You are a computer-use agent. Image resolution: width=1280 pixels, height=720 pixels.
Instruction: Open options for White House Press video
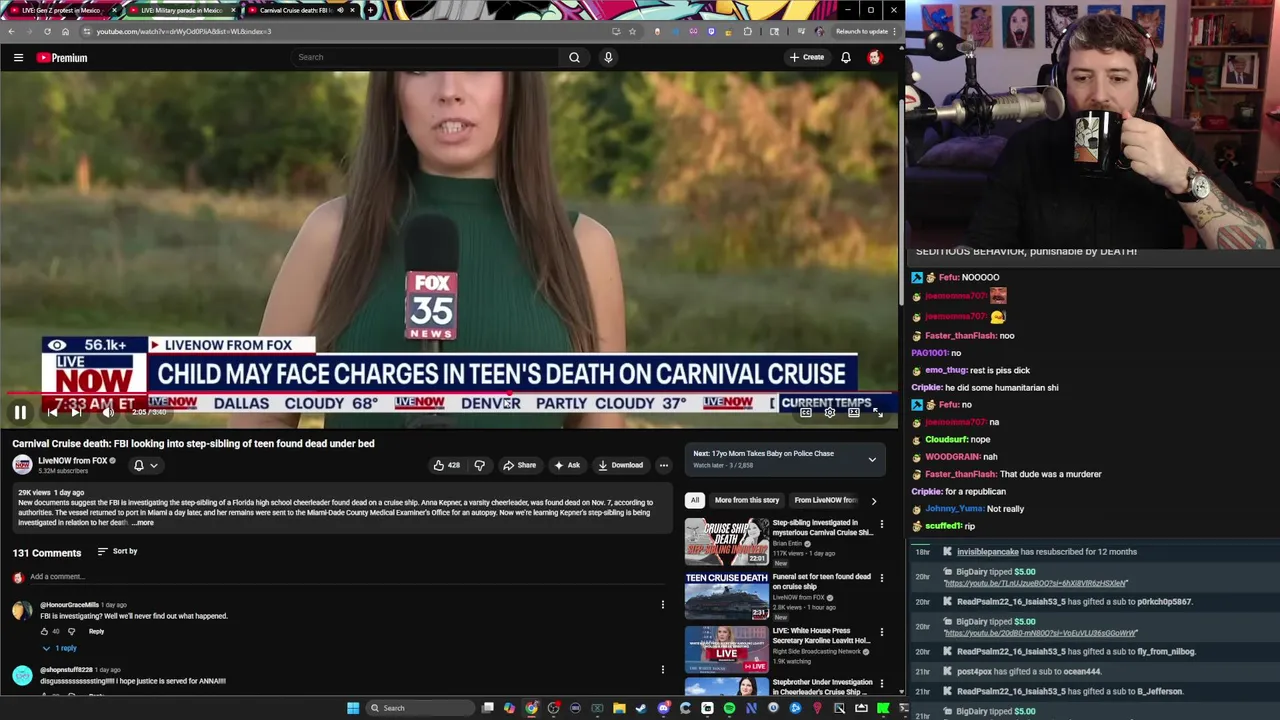coord(881,632)
